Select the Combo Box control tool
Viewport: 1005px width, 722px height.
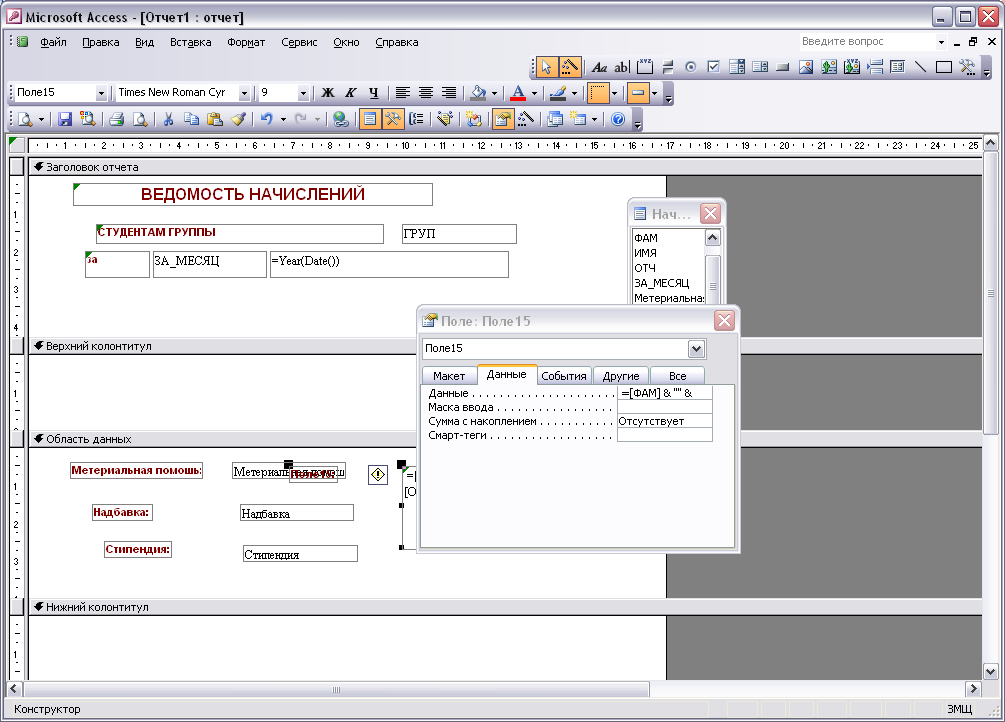(737, 67)
